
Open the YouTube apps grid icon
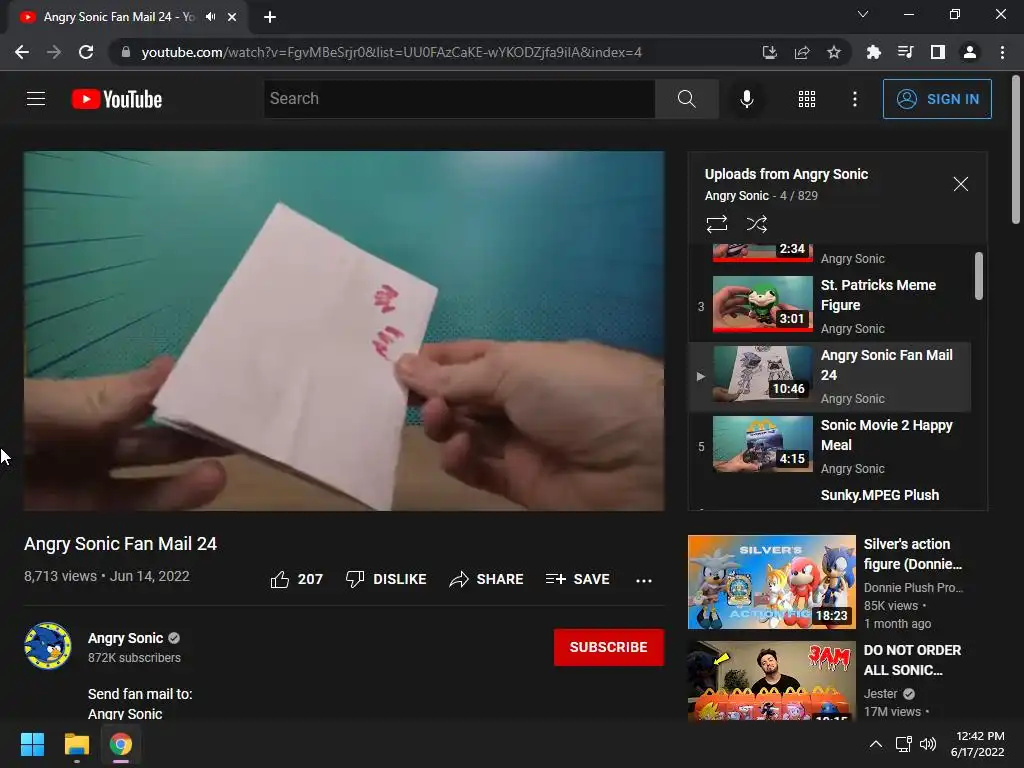[x=807, y=99]
